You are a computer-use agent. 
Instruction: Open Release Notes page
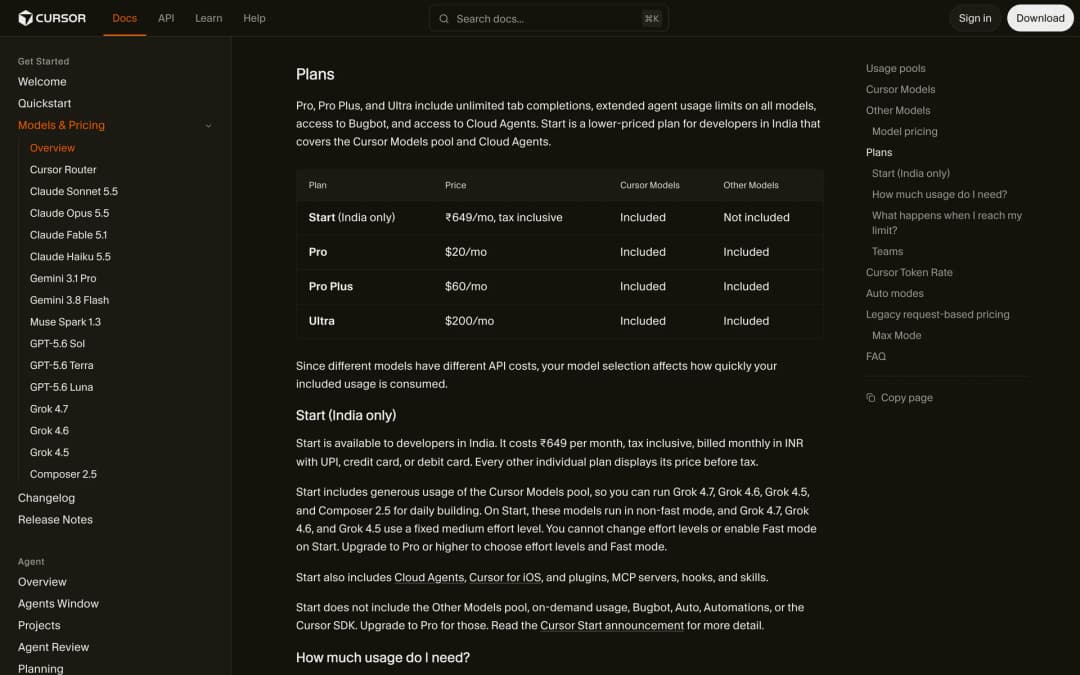(55, 520)
